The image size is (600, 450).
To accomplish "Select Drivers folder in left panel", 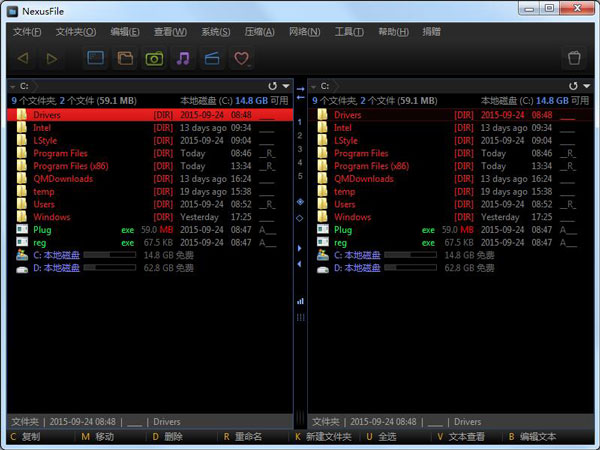I will pyautogui.click(x=150, y=115).
